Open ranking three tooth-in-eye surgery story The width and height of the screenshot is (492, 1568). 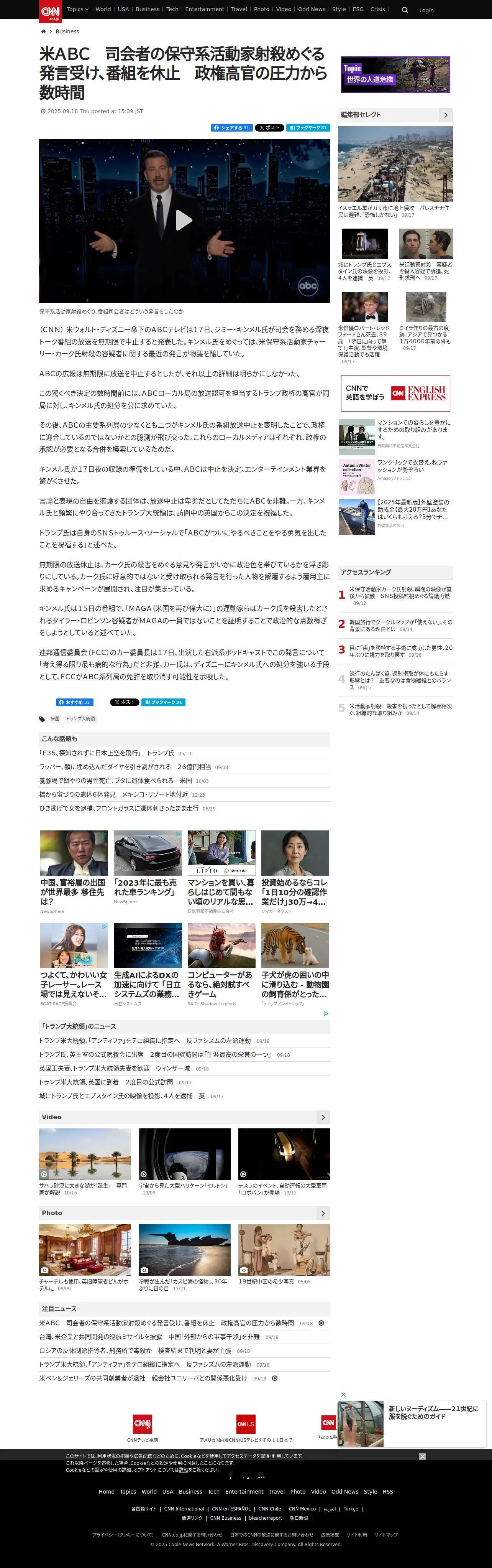coord(400,651)
